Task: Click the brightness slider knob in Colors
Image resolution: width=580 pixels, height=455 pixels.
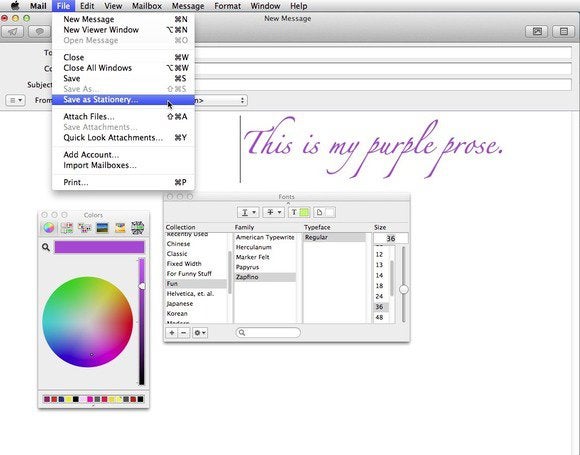Action: click(x=142, y=286)
